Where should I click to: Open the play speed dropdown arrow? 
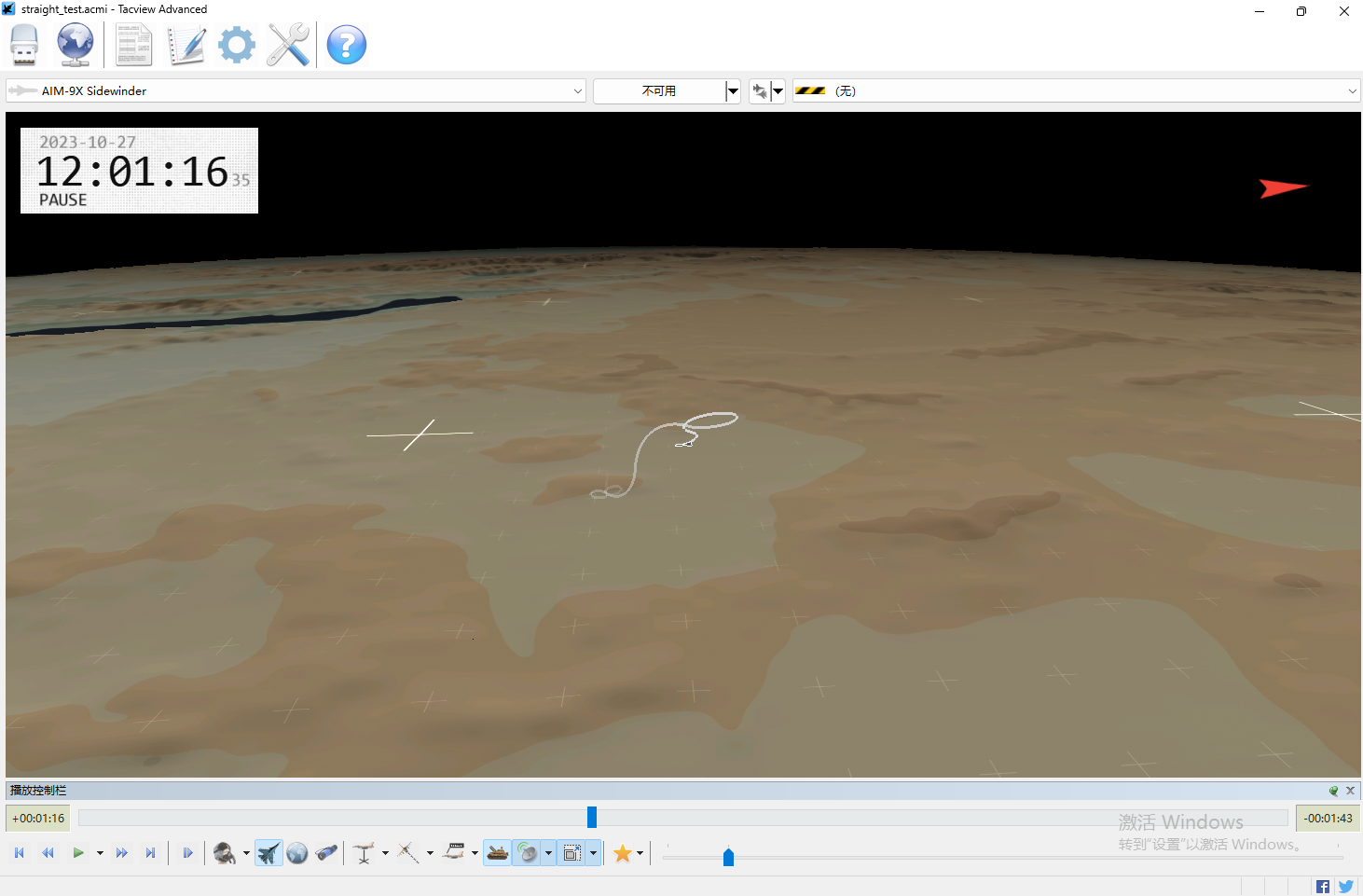click(x=100, y=853)
